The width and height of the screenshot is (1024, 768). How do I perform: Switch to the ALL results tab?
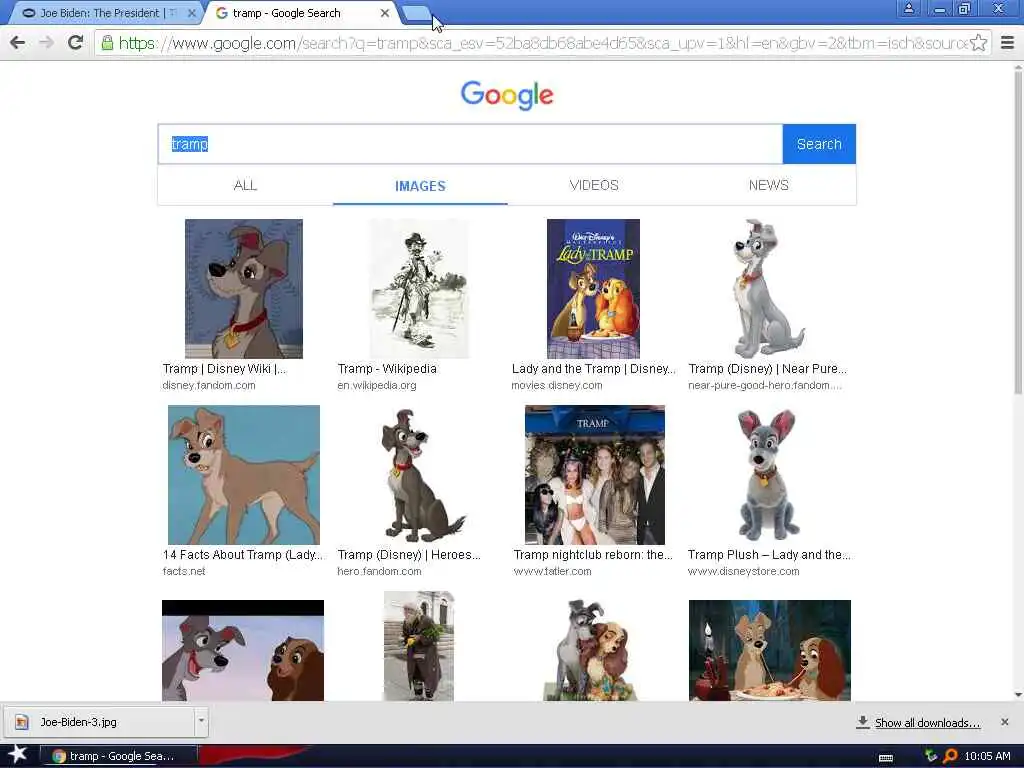pos(246,185)
